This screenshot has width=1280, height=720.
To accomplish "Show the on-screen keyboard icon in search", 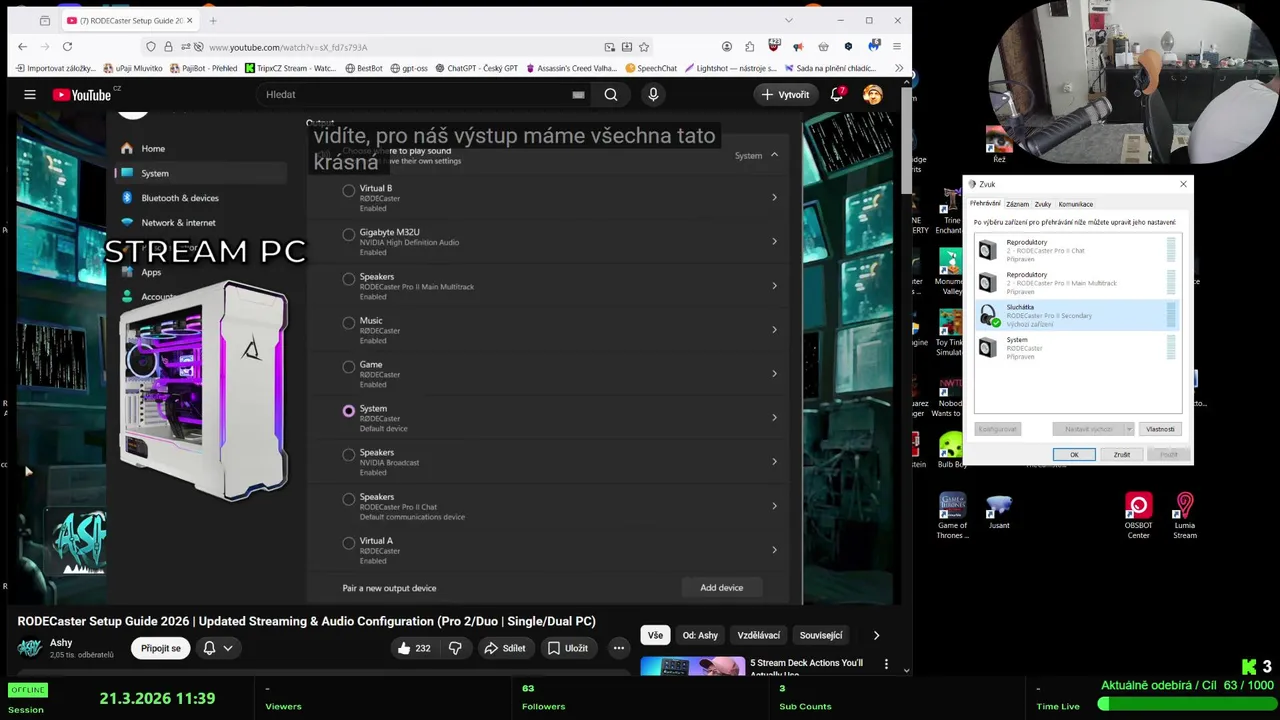I will (578, 94).
